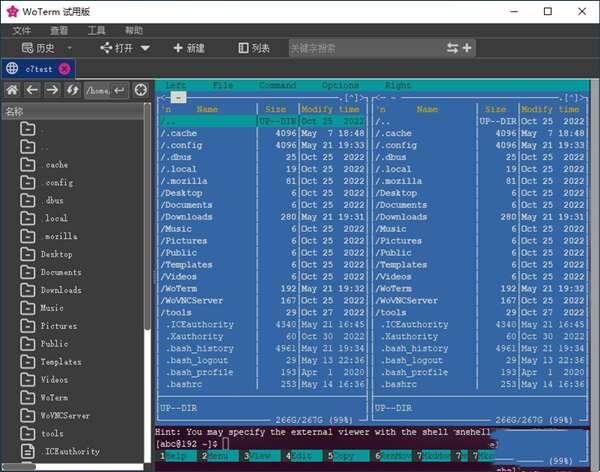Select the Downloads folder in sidebar

[60, 290]
